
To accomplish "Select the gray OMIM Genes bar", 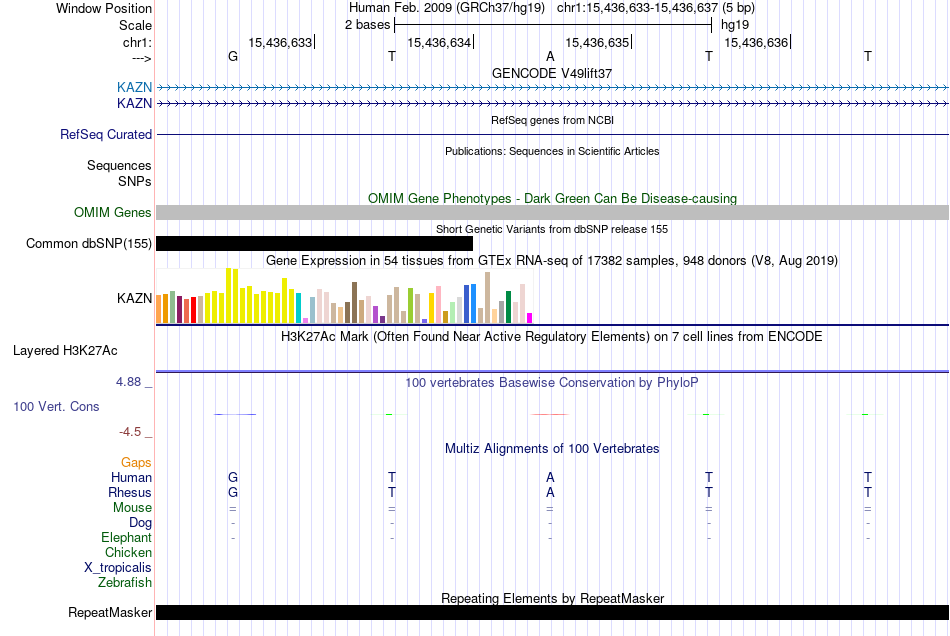I will tap(553, 213).
